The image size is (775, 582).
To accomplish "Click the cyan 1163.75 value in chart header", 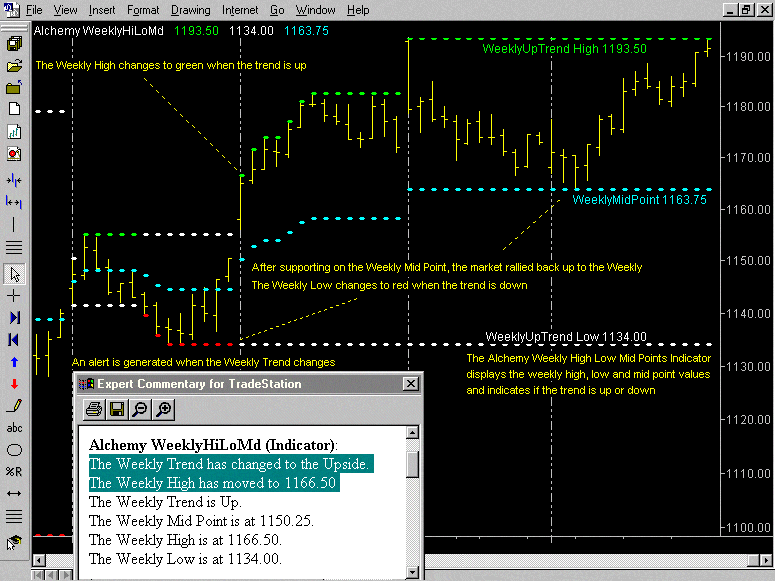I will tap(306, 31).
